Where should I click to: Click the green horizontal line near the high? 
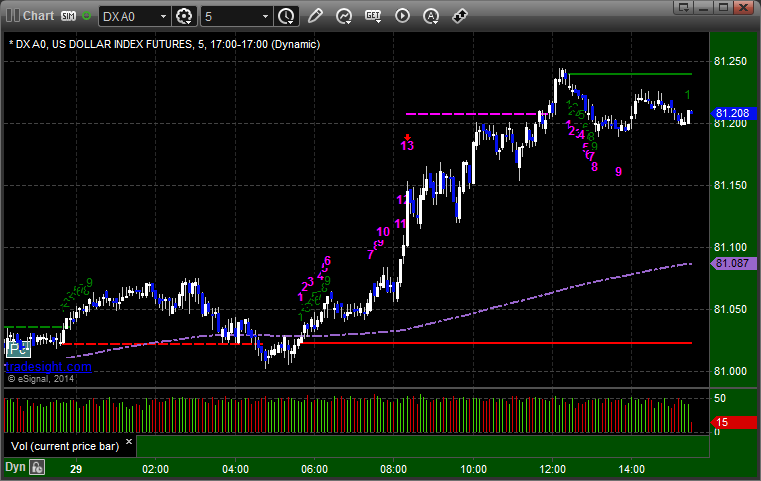point(630,74)
